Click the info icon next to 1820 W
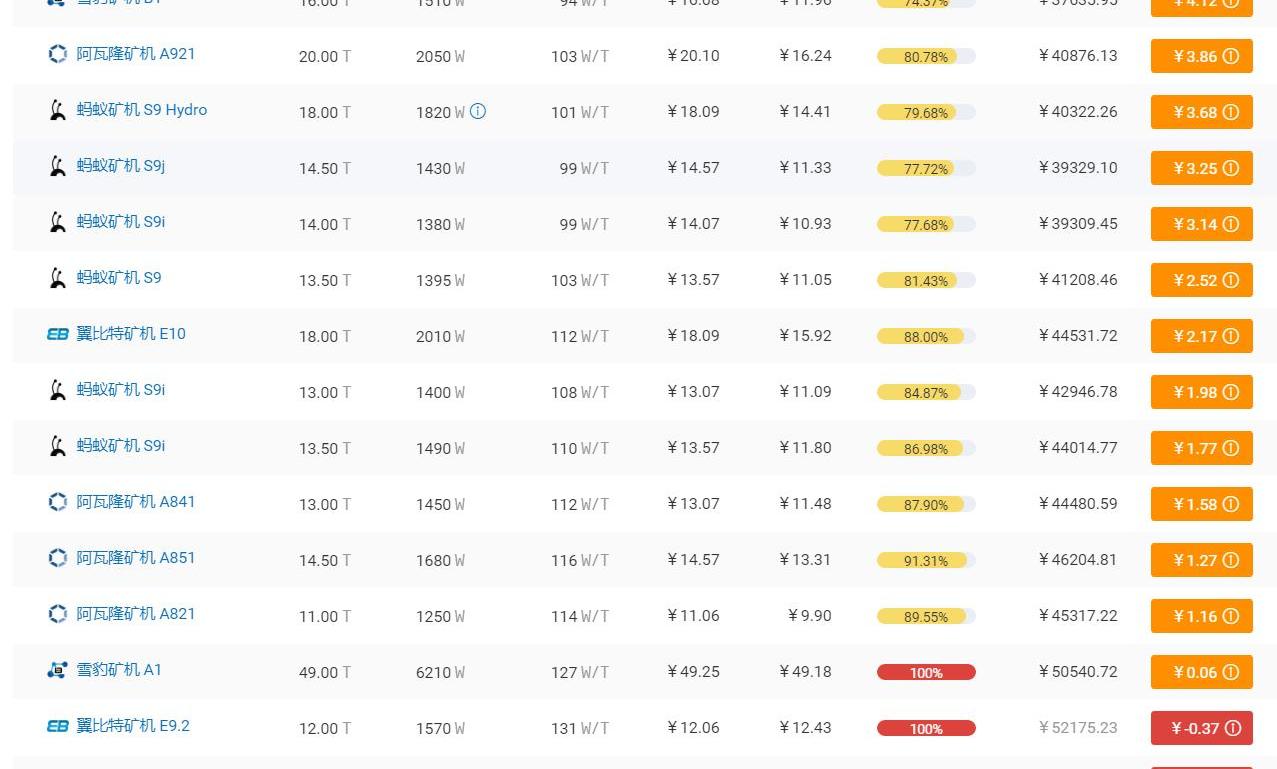Screen dimensions: 1277x769 coord(478,111)
